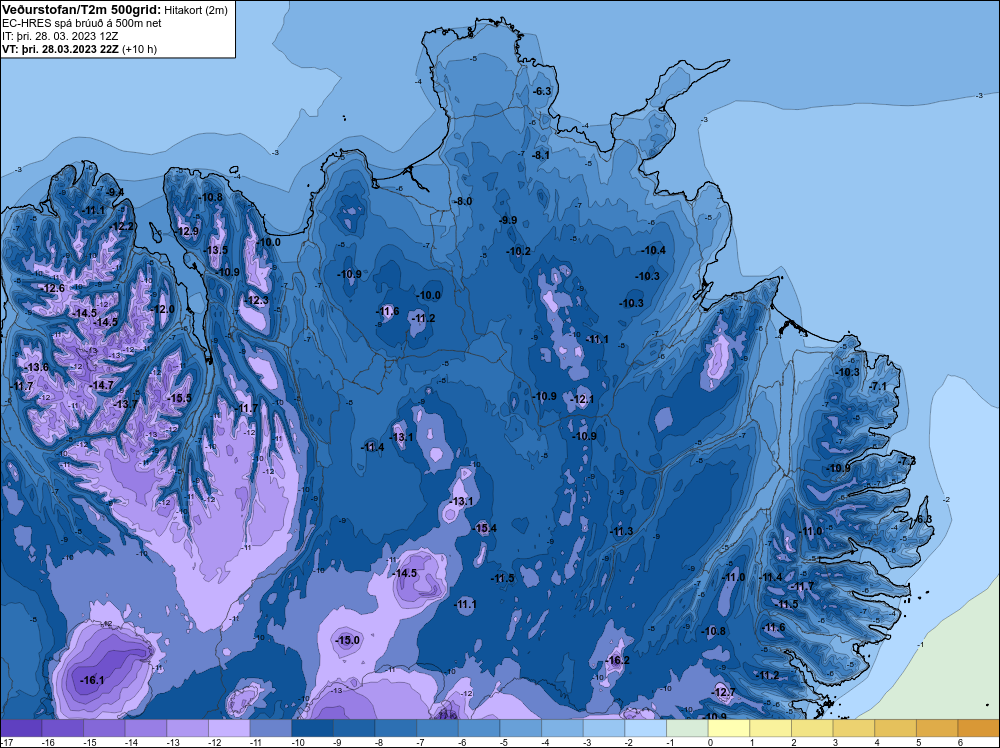Click the -7.1 temperature label

(x=878, y=386)
